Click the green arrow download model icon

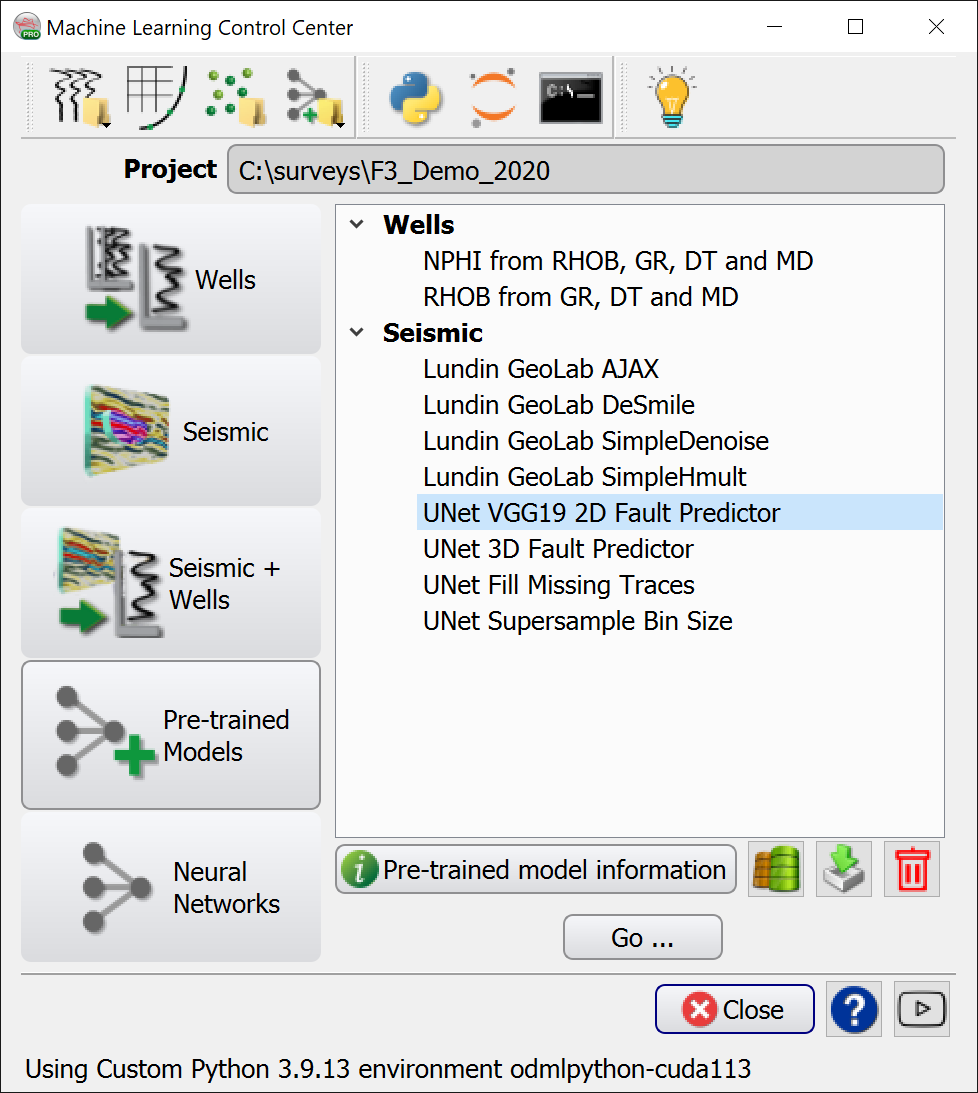click(x=844, y=870)
